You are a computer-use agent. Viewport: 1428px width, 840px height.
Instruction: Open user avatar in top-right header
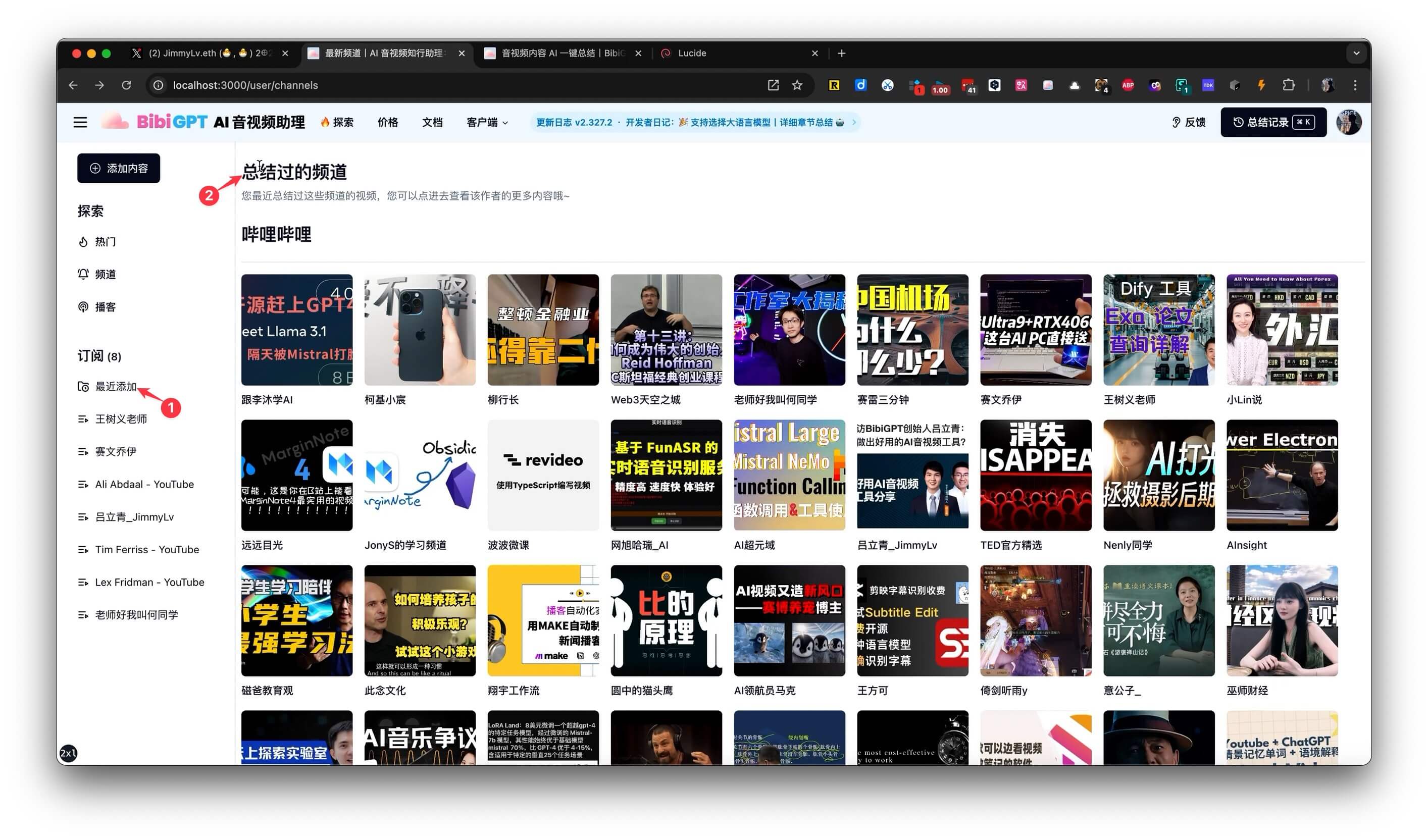[x=1348, y=122]
